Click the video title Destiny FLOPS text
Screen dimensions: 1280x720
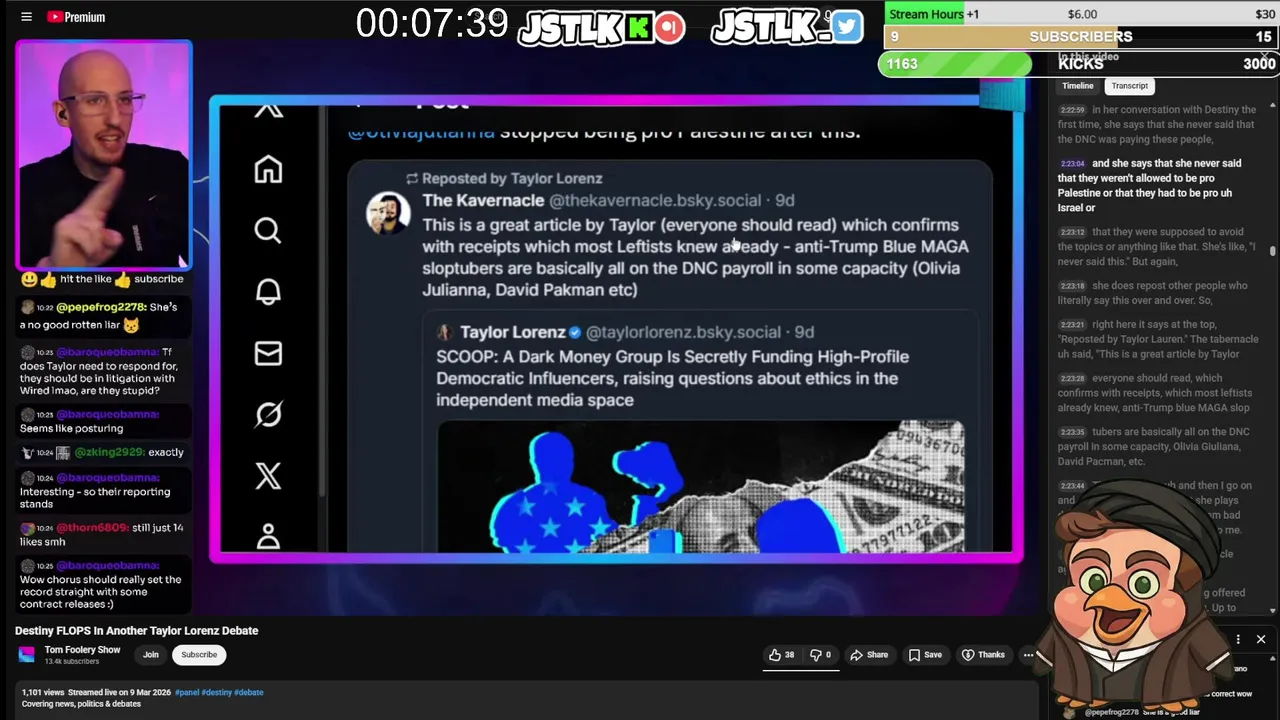click(137, 631)
